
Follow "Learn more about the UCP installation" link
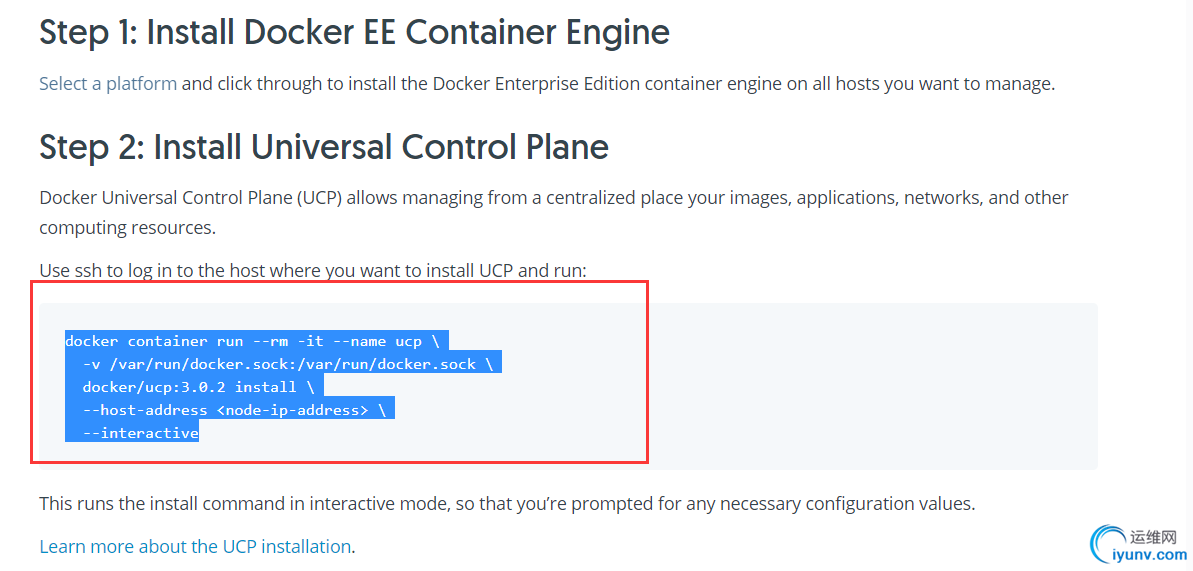point(196,546)
